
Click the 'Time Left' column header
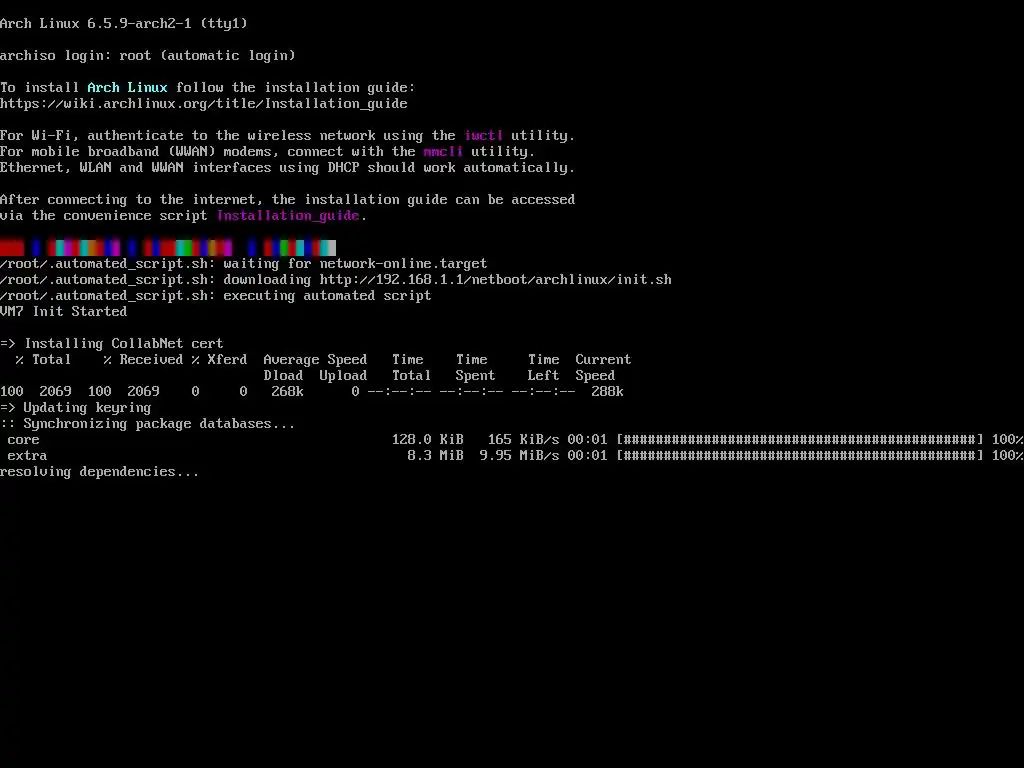[x=543, y=368]
